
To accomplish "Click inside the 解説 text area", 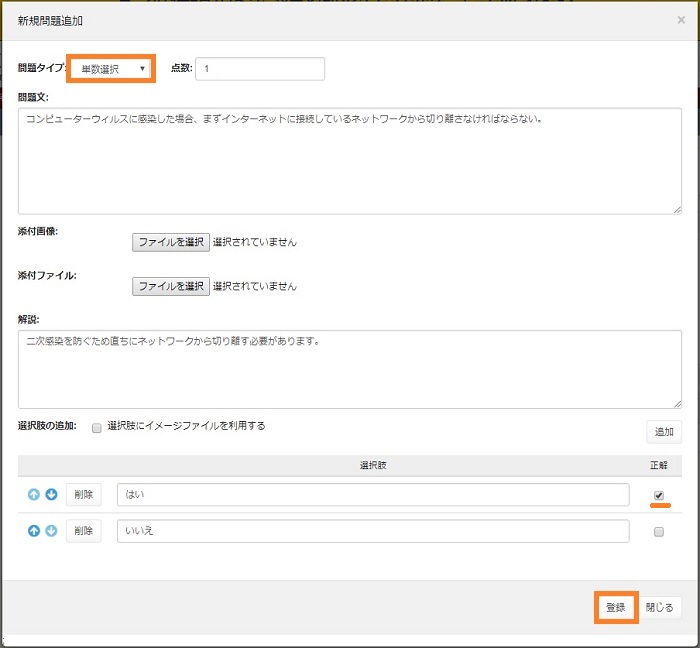I will click(x=349, y=368).
